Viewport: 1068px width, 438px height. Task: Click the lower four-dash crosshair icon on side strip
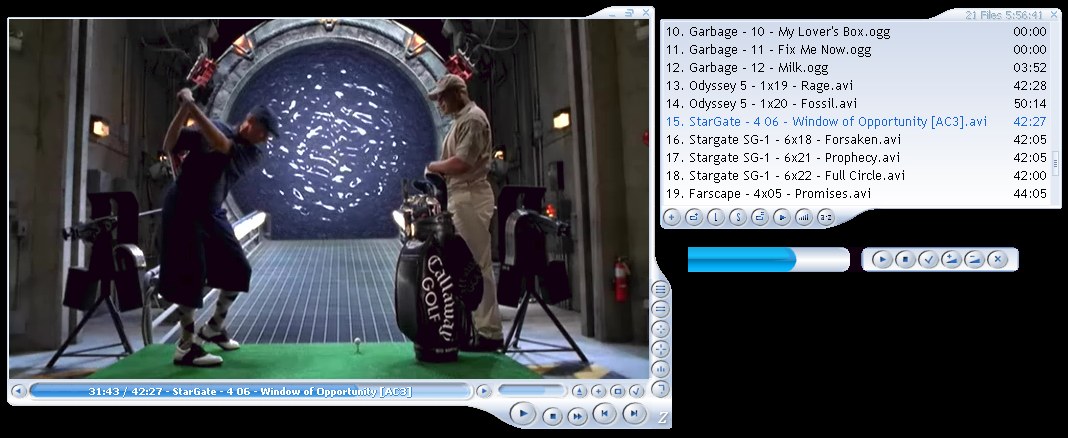(x=660, y=349)
